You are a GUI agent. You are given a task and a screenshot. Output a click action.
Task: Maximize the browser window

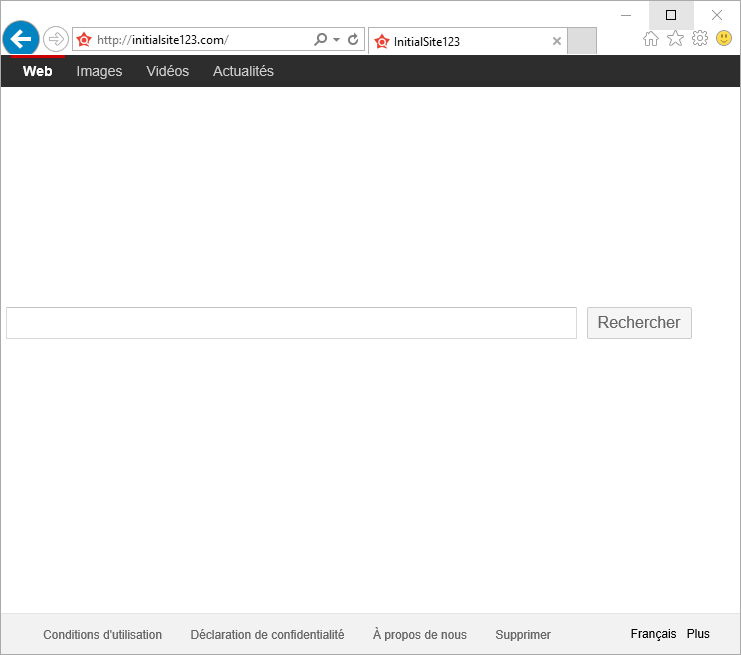click(671, 15)
